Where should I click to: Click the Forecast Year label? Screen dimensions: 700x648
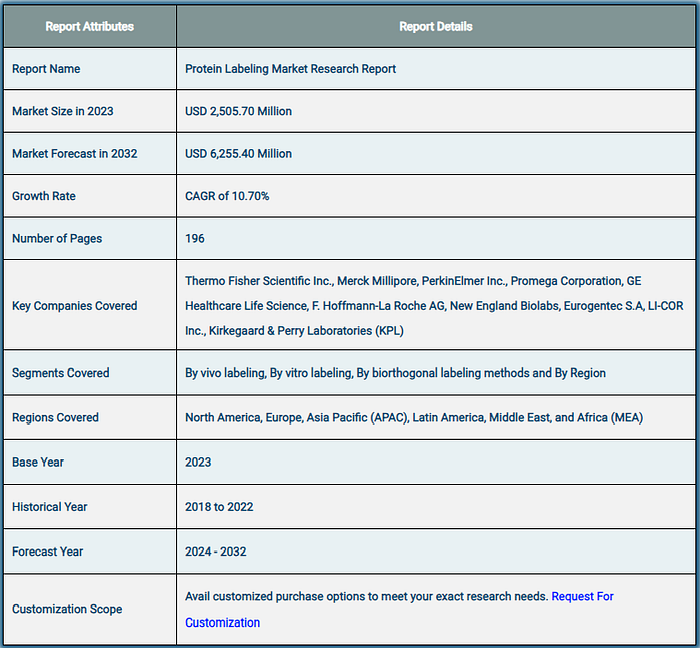pyautogui.click(x=47, y=552)
